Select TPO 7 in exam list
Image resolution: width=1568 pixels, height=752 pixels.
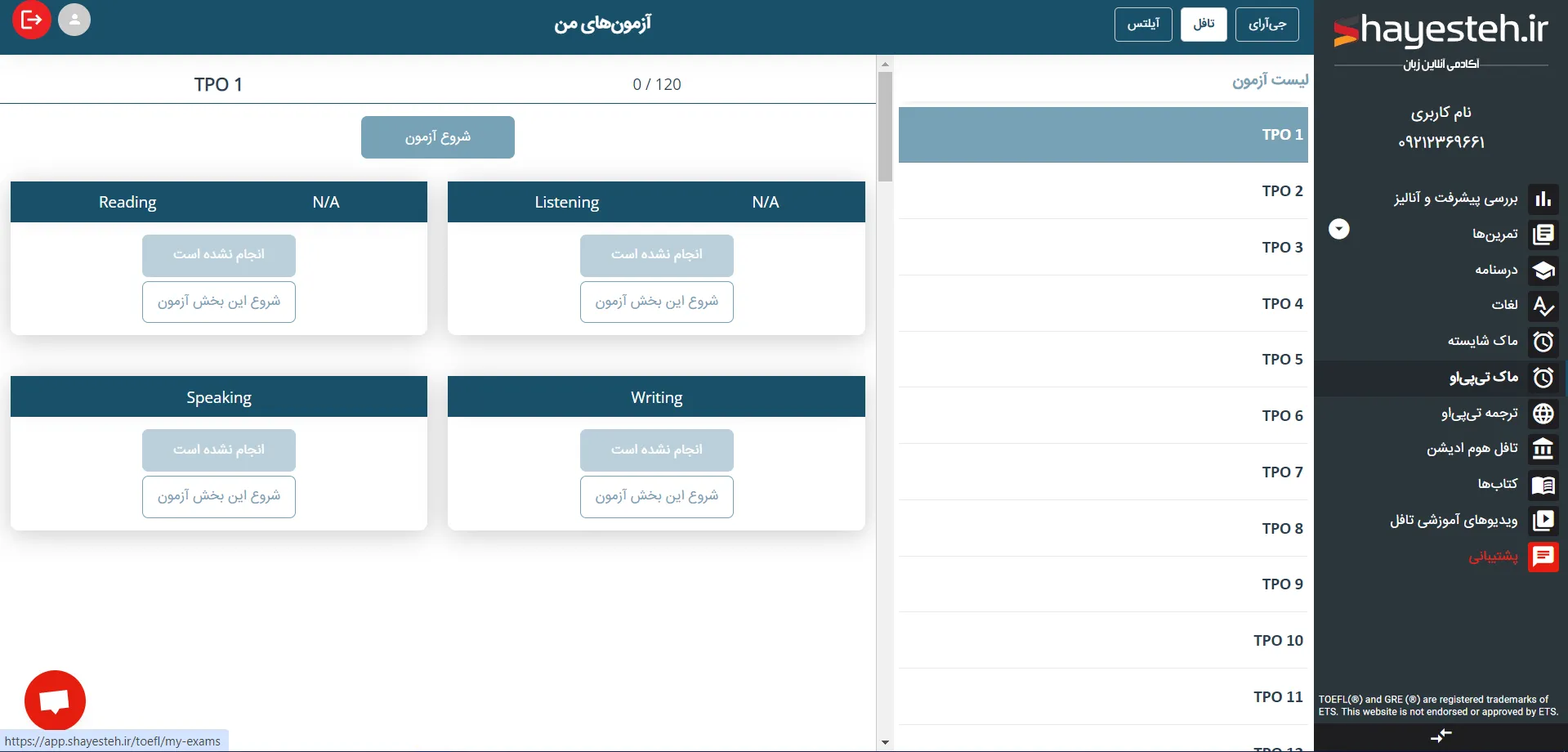1103,472
